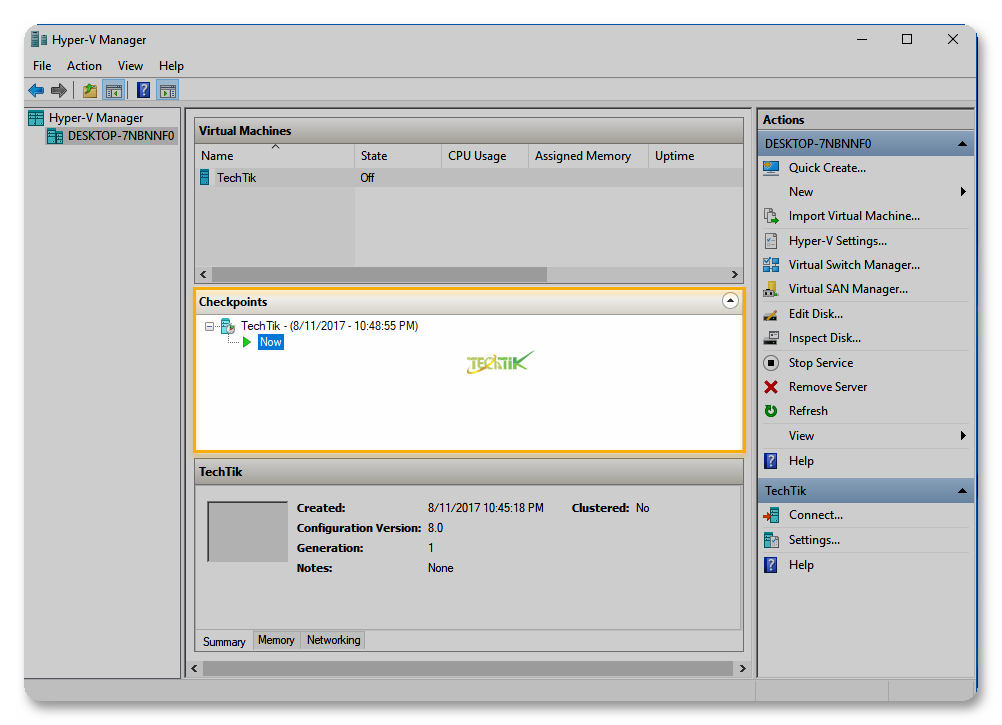Click the green Refresh action icon
This screenshot has width=1002, height=725.
(771, 411)
